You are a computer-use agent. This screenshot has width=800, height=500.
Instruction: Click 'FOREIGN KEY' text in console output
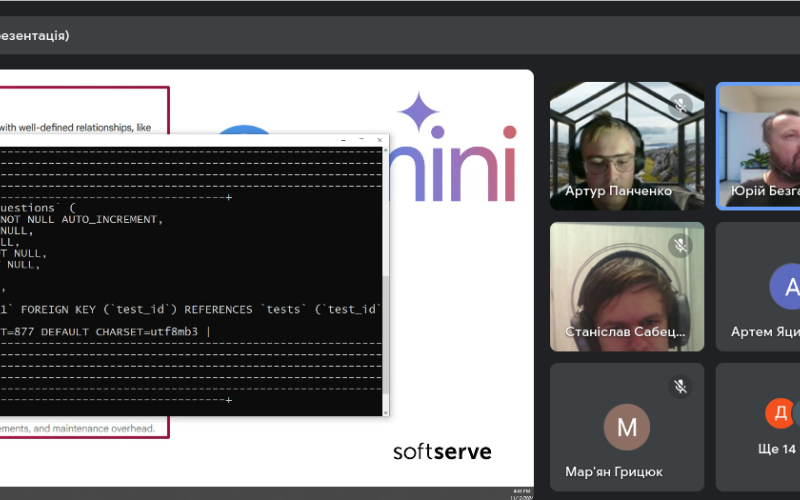click(58, 310)
